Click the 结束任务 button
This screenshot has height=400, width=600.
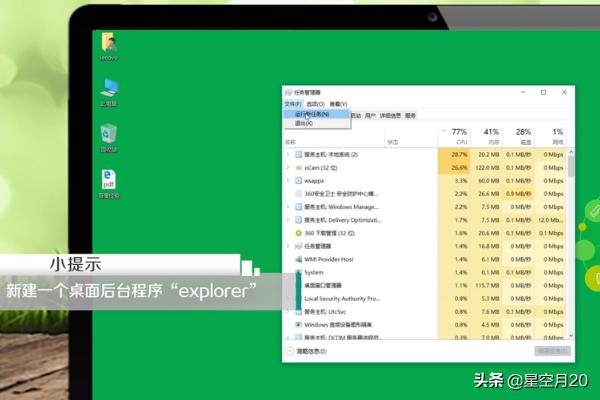(x=553, y=351)
